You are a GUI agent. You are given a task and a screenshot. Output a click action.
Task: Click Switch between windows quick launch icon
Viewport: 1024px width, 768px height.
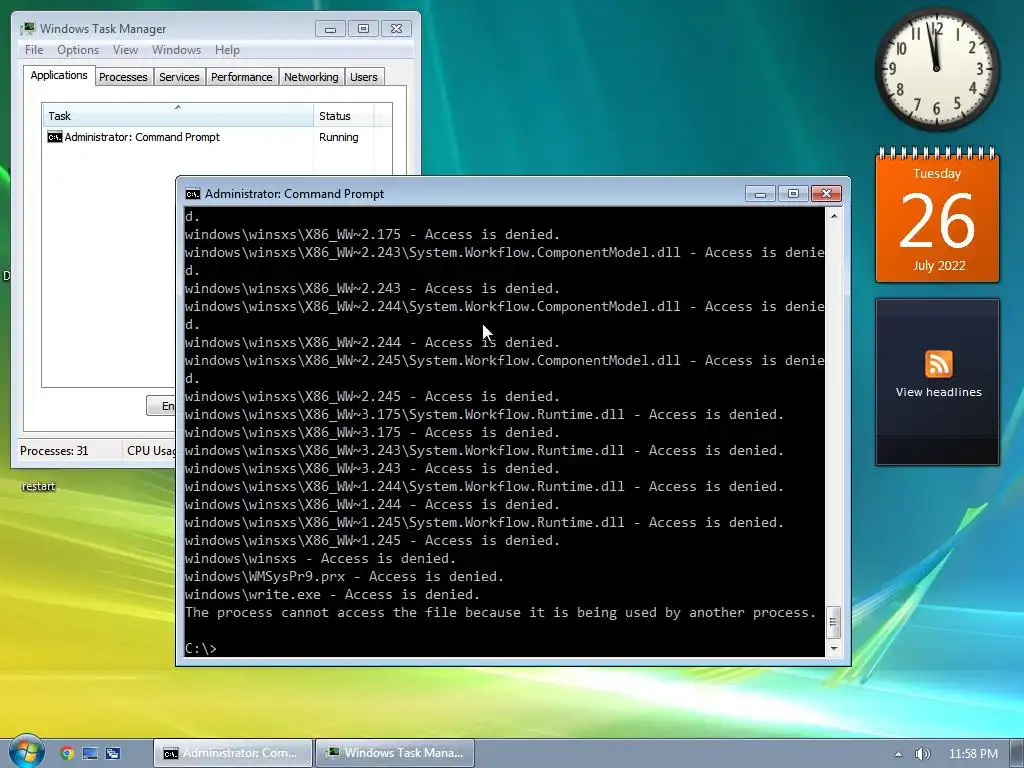coord(113,753)
